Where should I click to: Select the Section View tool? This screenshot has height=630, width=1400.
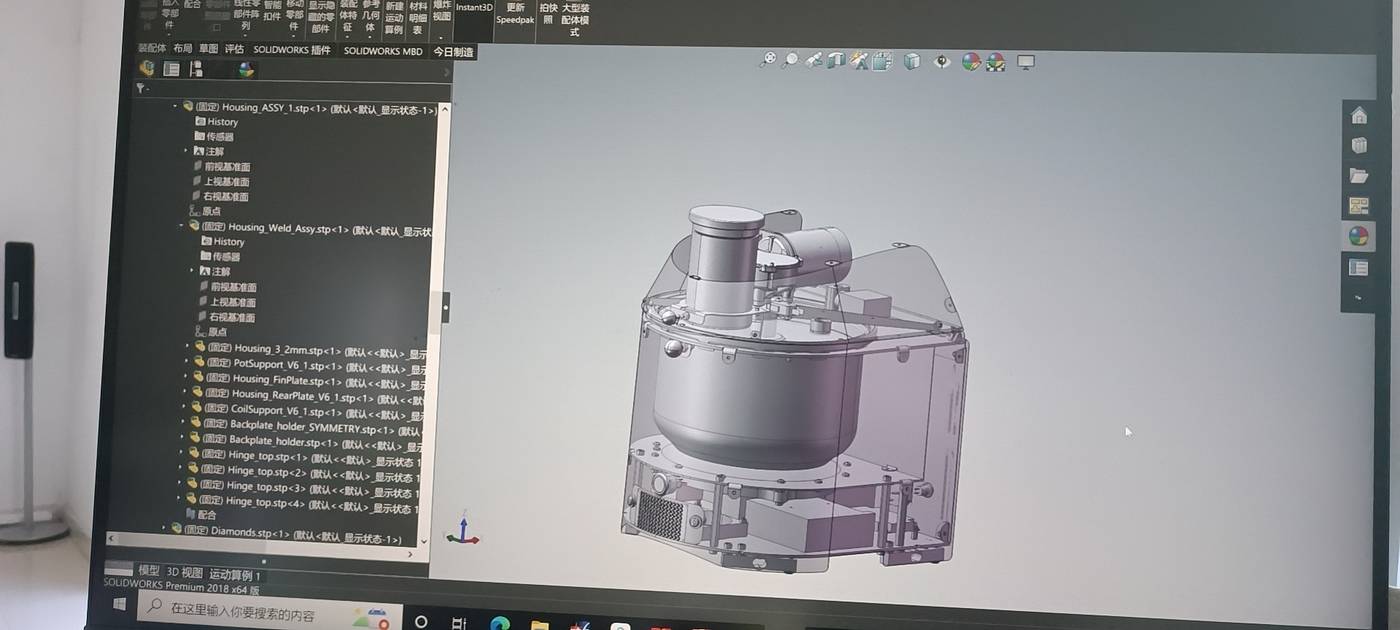click(x=836, y=61)
